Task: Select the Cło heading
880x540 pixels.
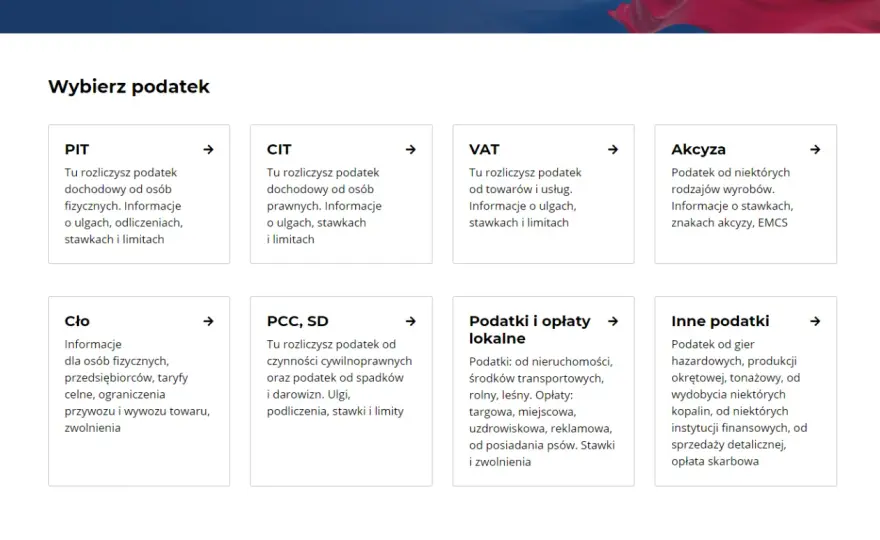Action: click(x=77, y=321)
